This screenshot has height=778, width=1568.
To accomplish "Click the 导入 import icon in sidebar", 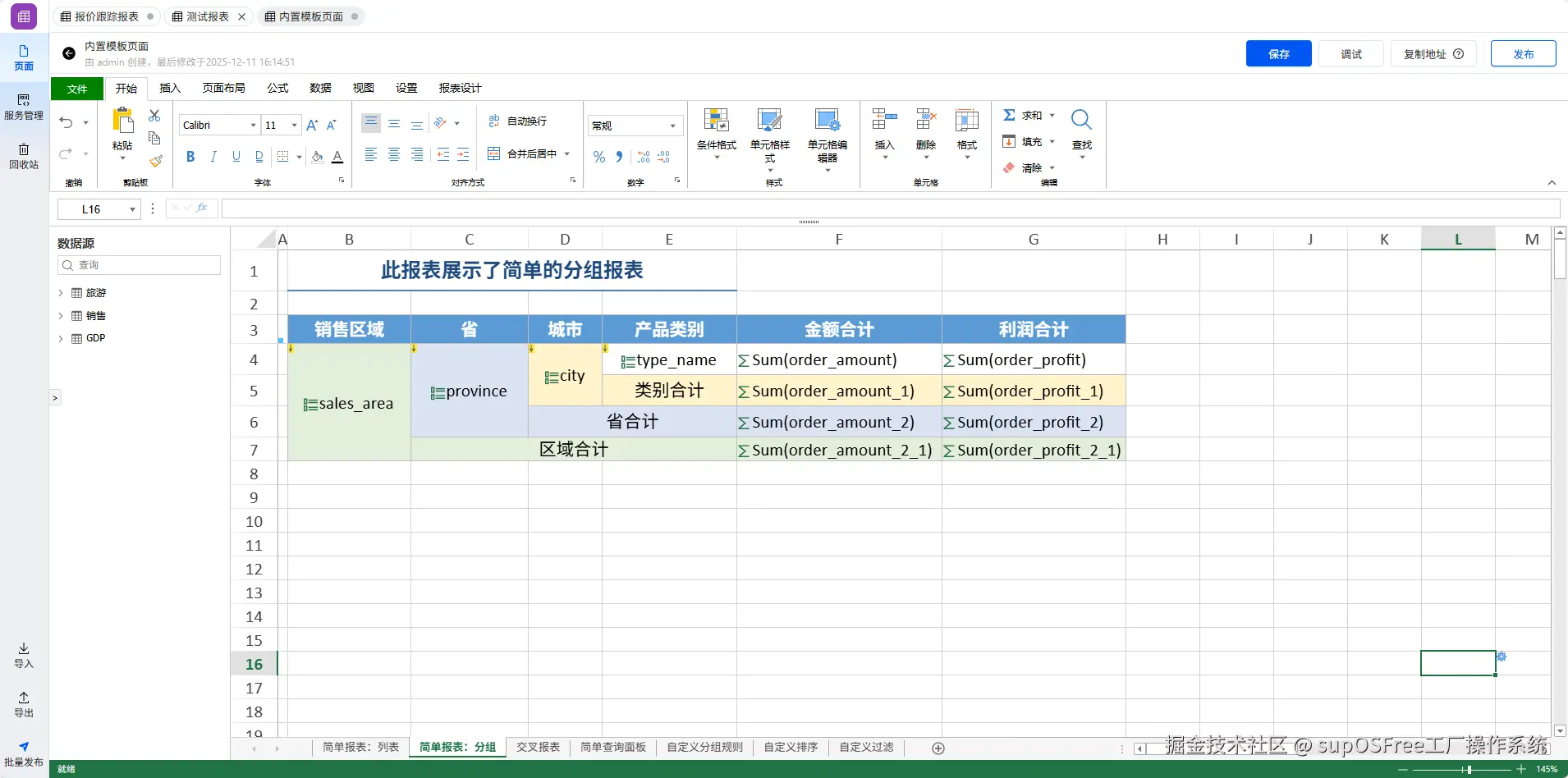I will tap(24, 648).
